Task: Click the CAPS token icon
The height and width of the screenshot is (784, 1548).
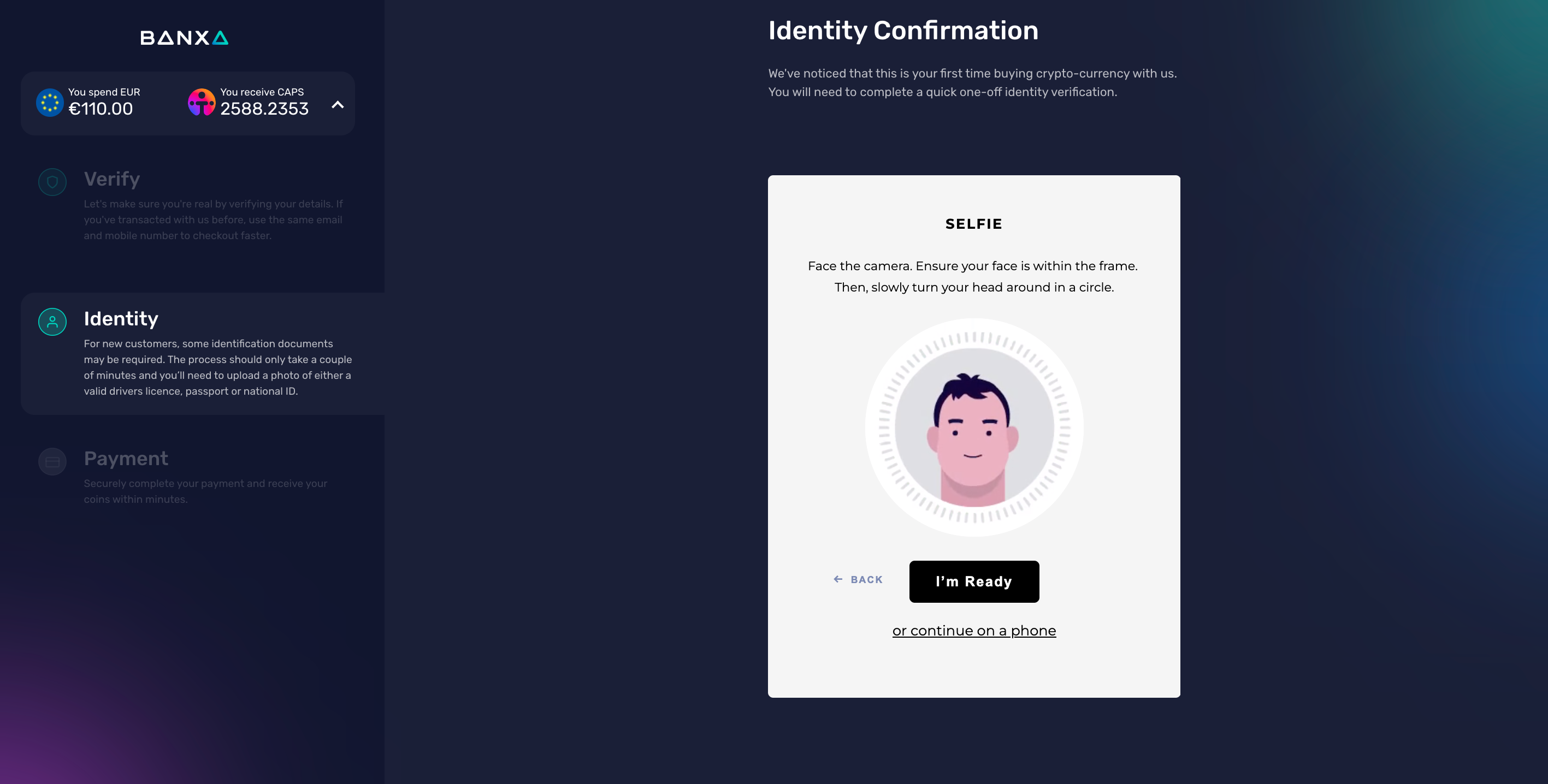Action: tap(202, 103)
